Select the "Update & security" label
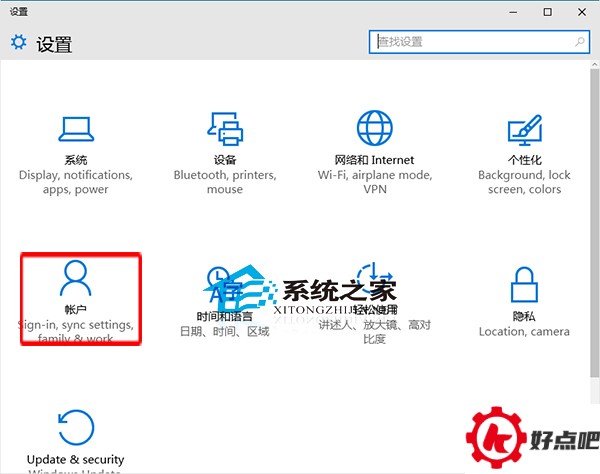 (75, 459)
